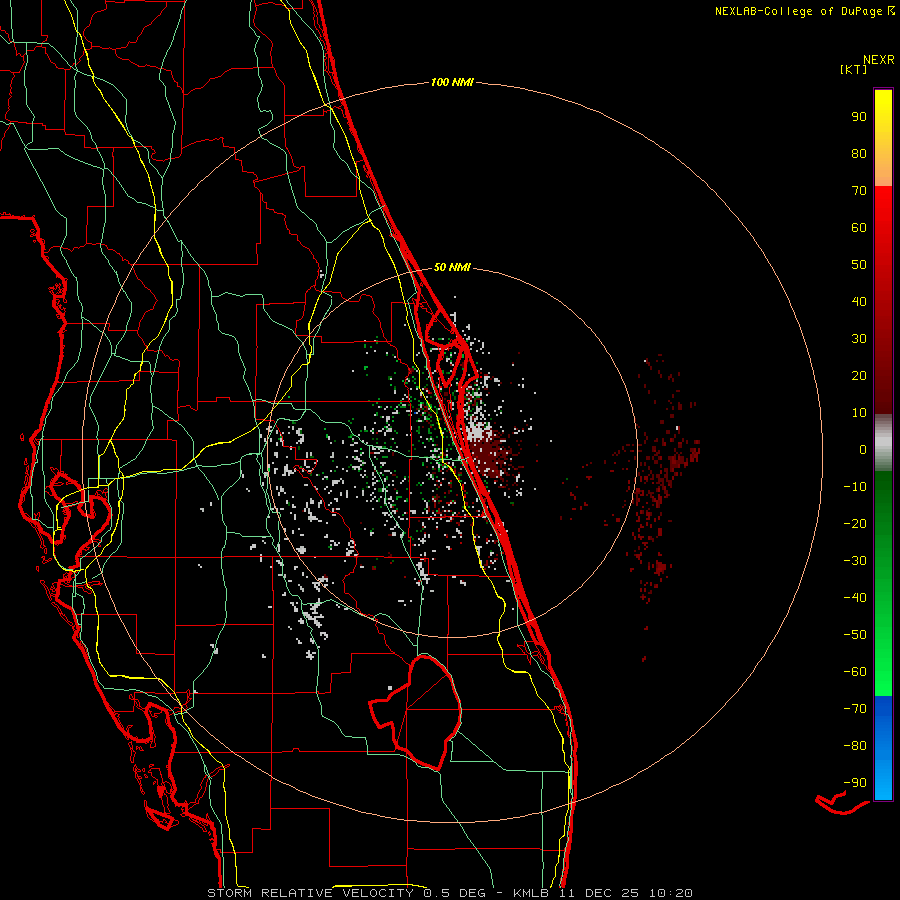Click the blue band of the color bar

883,748
